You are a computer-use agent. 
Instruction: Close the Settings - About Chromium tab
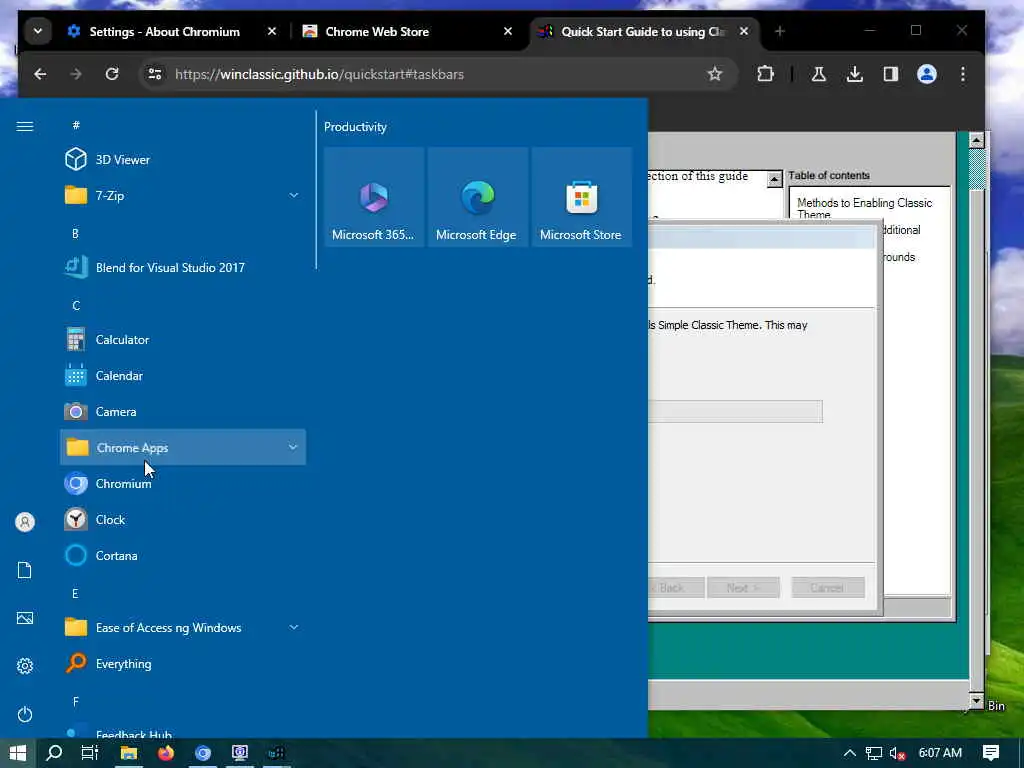pos(272,31)
